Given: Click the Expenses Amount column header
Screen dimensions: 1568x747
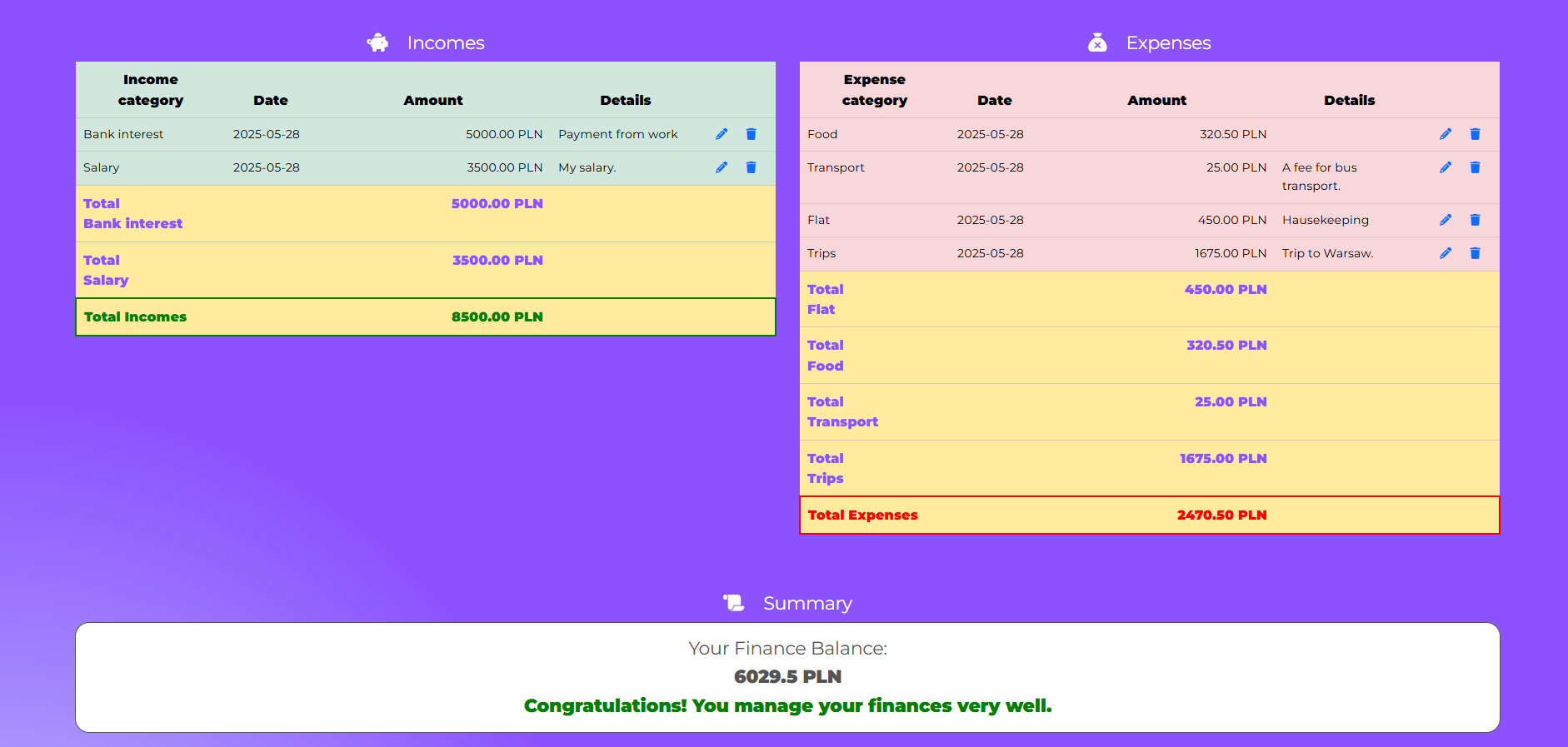Looking at the screenshot, I should pyautogui.click(x=1156, y=100).
